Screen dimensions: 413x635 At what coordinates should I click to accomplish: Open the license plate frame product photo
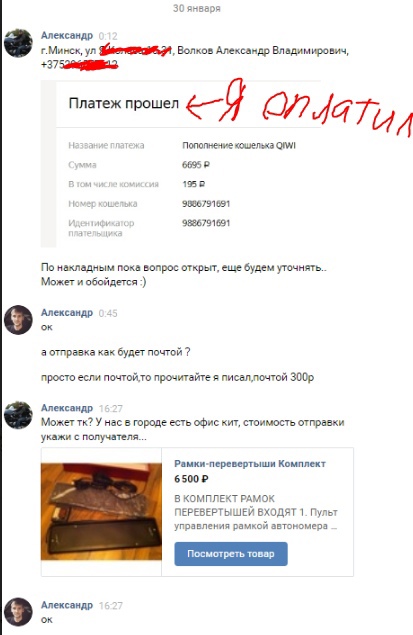[x=101, y=512]
